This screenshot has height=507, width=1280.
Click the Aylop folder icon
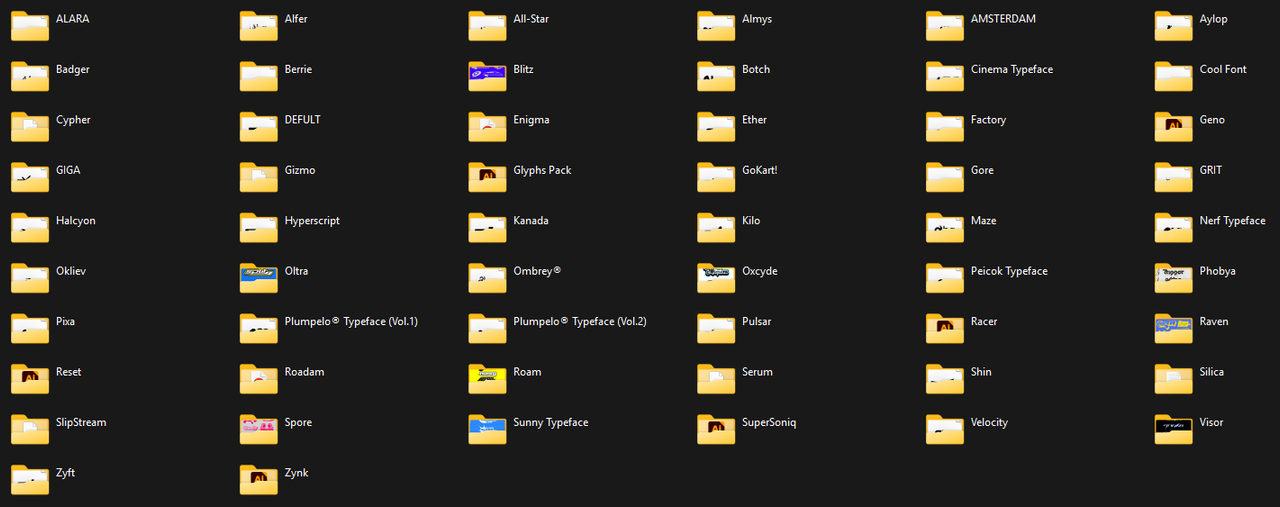click(x=1174, y=26)
